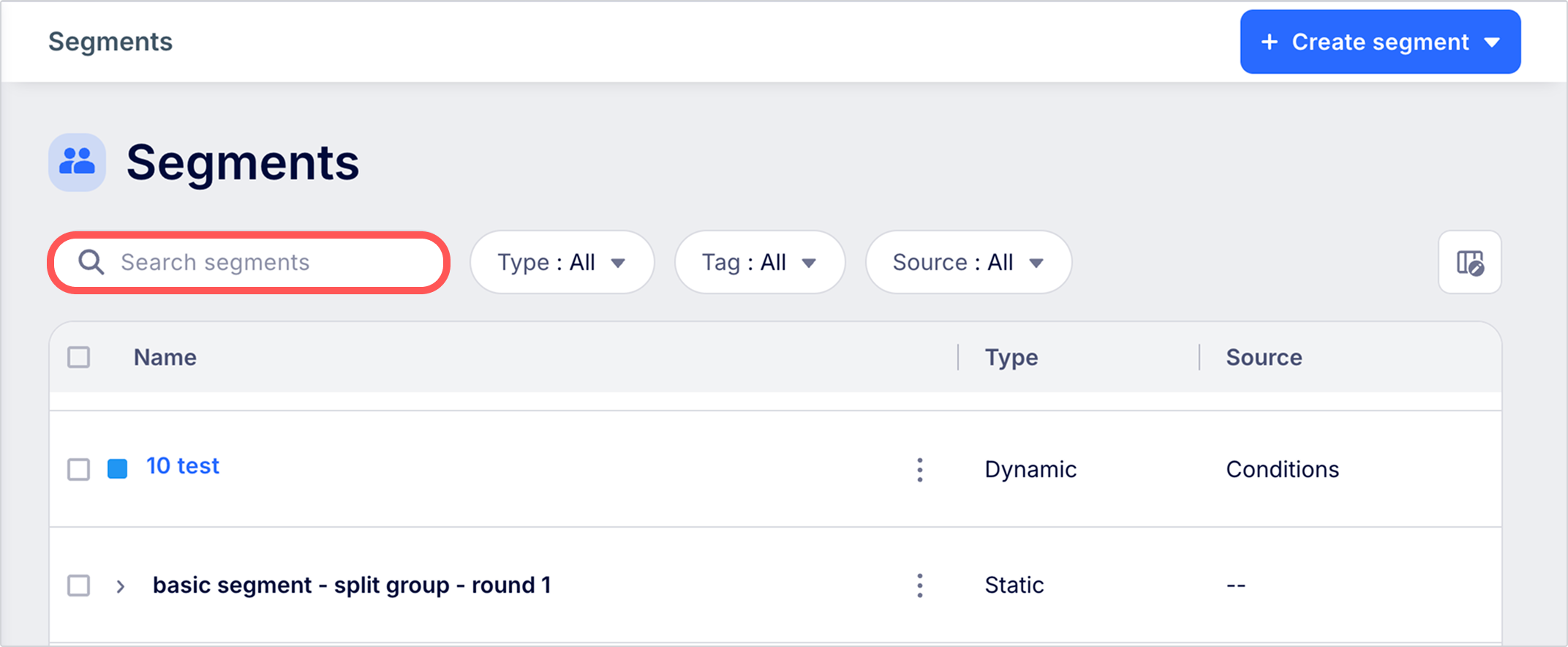Expand the basic segment split group row

[x=121, y=586]
